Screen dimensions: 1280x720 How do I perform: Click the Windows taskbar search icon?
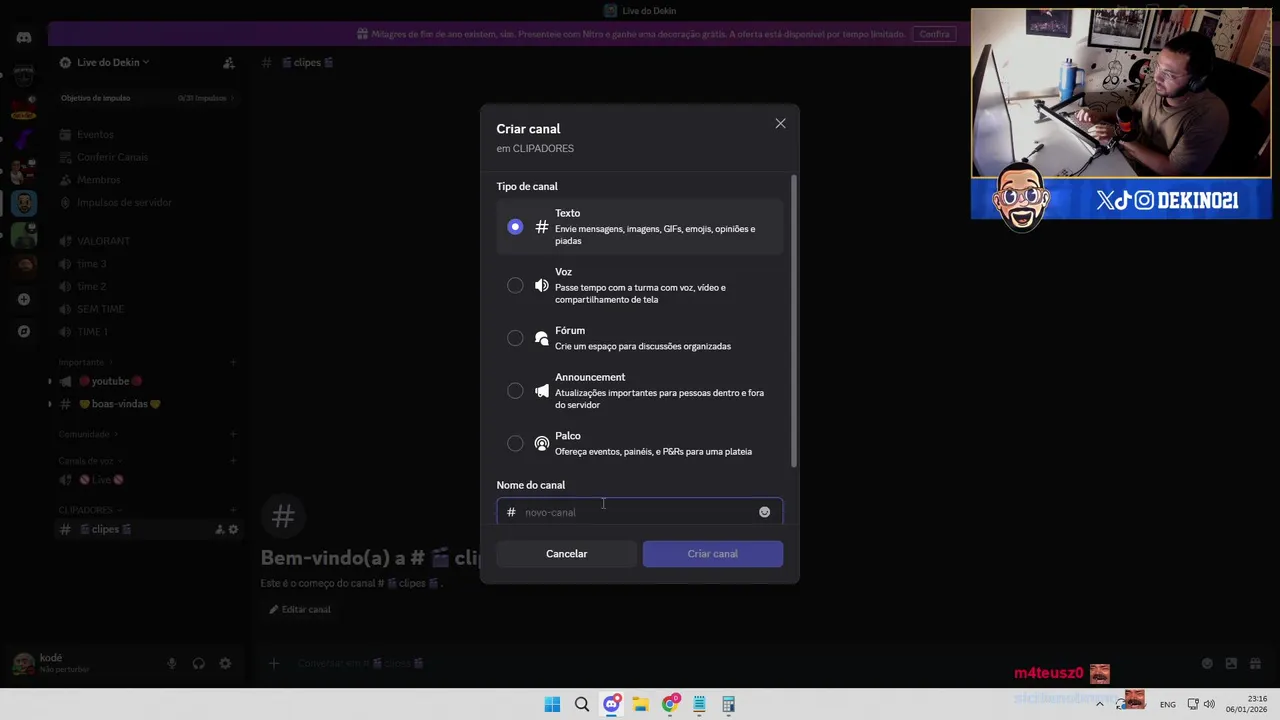[x=581, y=704]
